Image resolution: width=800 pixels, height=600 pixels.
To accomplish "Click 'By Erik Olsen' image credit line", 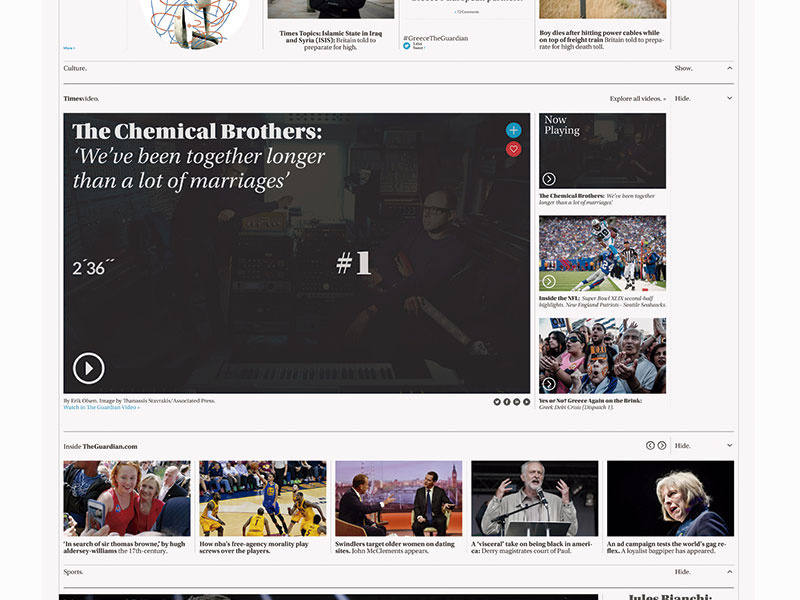I will pos(139,401).
